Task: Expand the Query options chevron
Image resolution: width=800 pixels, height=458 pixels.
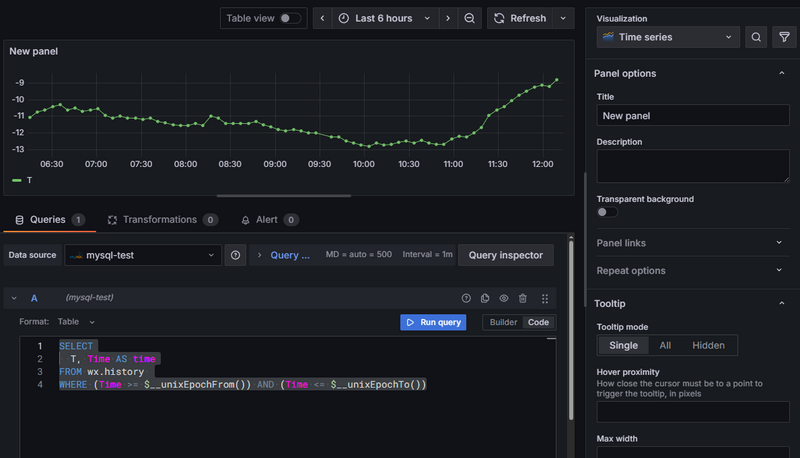Action: [259, 255]
